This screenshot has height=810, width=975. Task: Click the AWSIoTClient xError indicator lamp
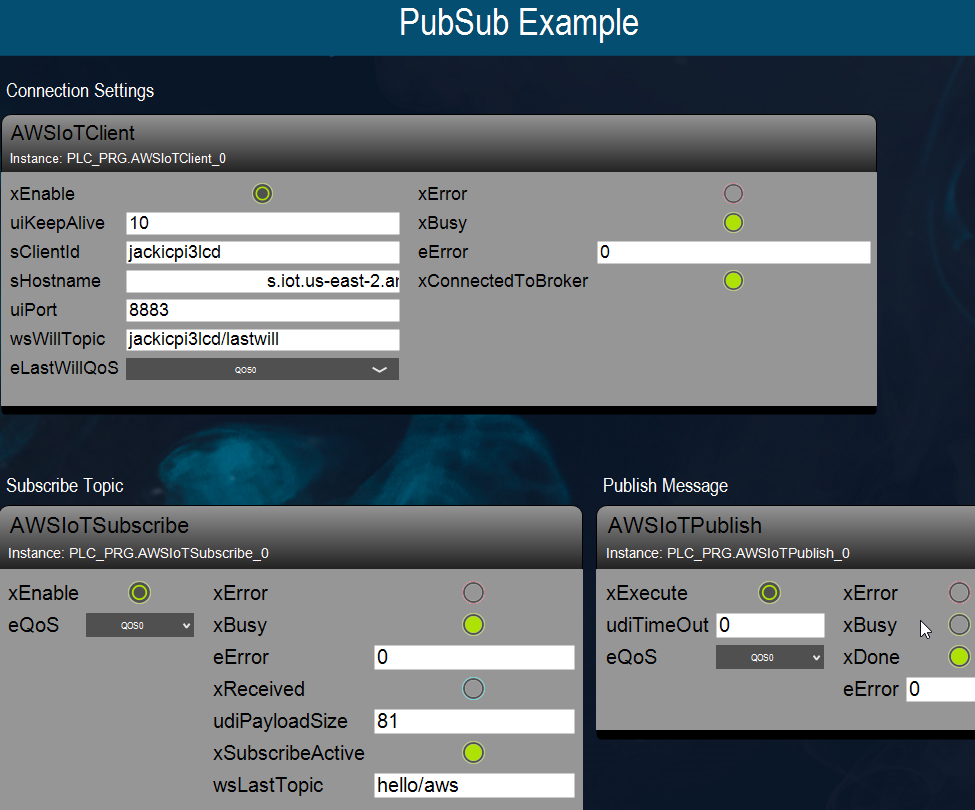pyautogui.click(x=733, y=194)
